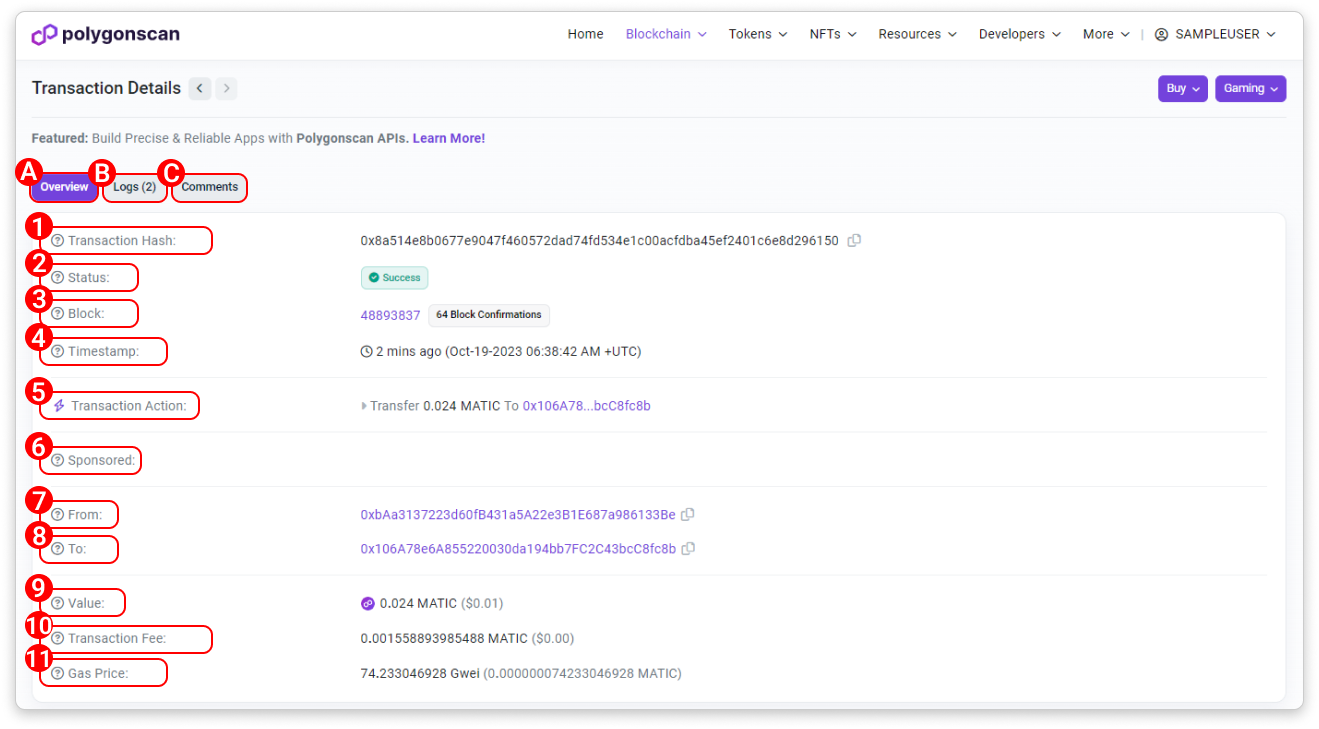Viewport: 1319px width, 729px height.
Task: Open the full To address link
Action: [518, 549]
